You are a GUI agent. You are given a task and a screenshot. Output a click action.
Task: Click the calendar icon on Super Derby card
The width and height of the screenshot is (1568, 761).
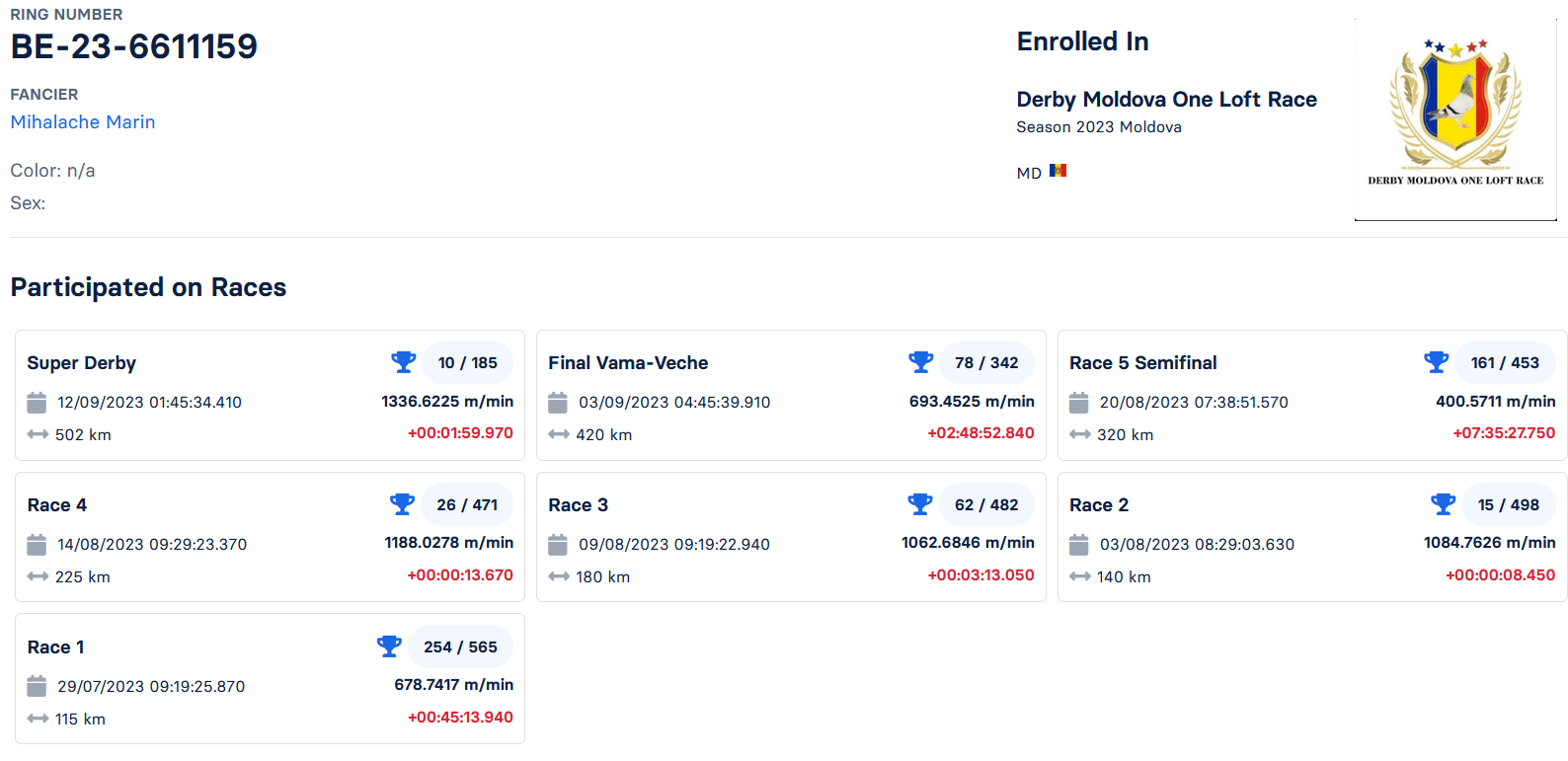(37, 403)
